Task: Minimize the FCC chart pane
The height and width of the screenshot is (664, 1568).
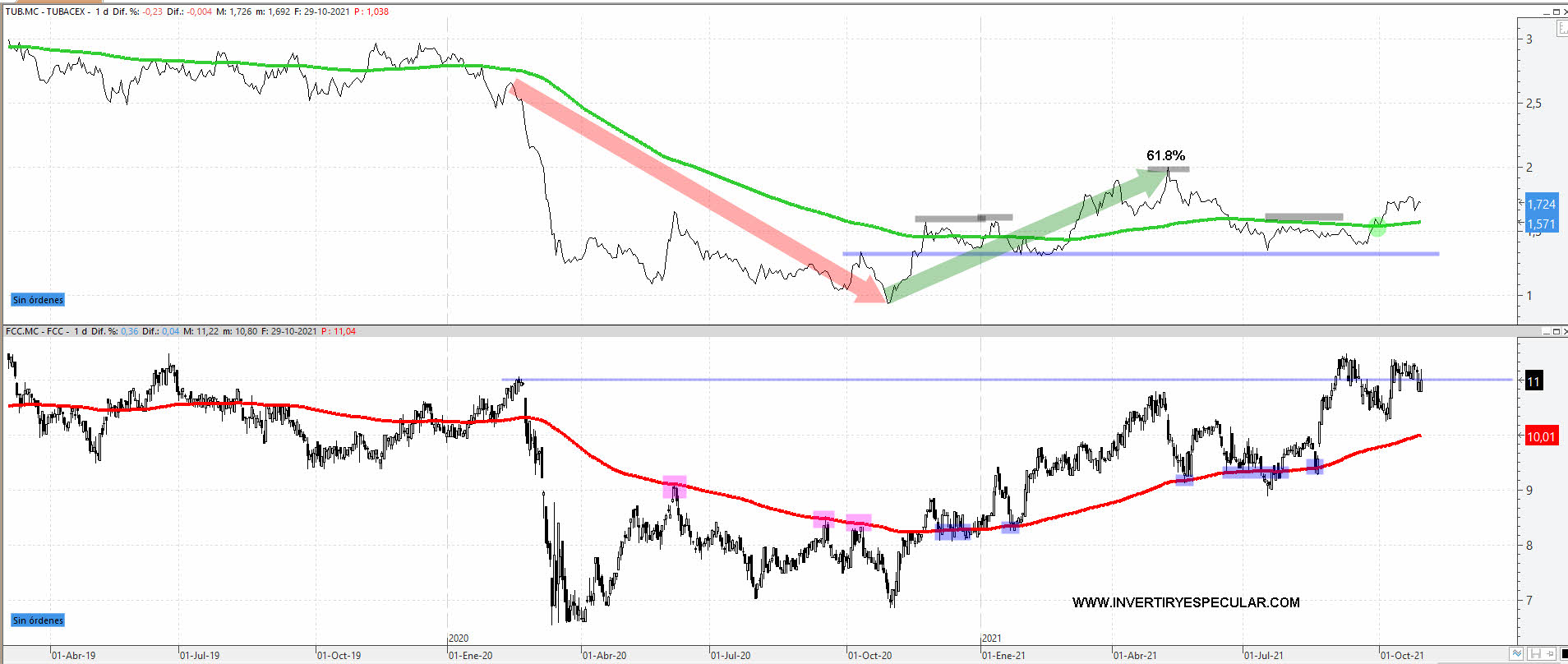Action: point(1546,332)
